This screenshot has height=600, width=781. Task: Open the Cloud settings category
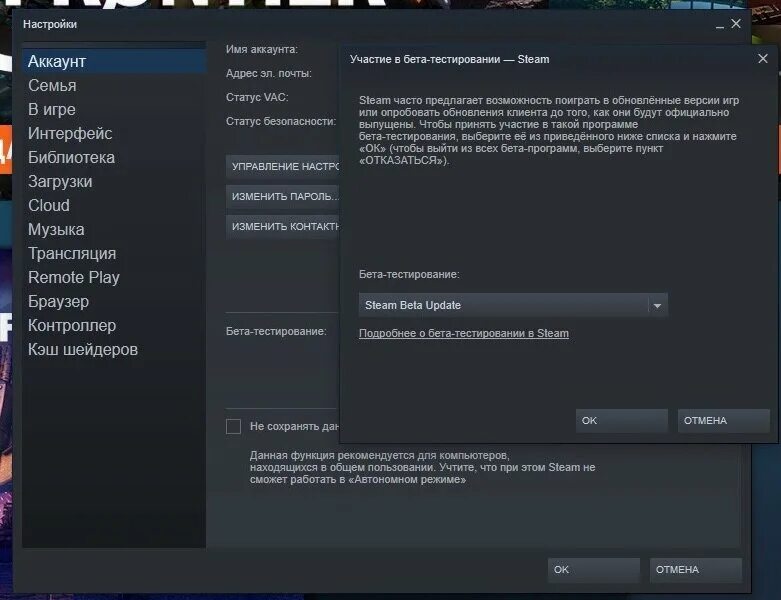pyautogui.click(x=114, y=205)
